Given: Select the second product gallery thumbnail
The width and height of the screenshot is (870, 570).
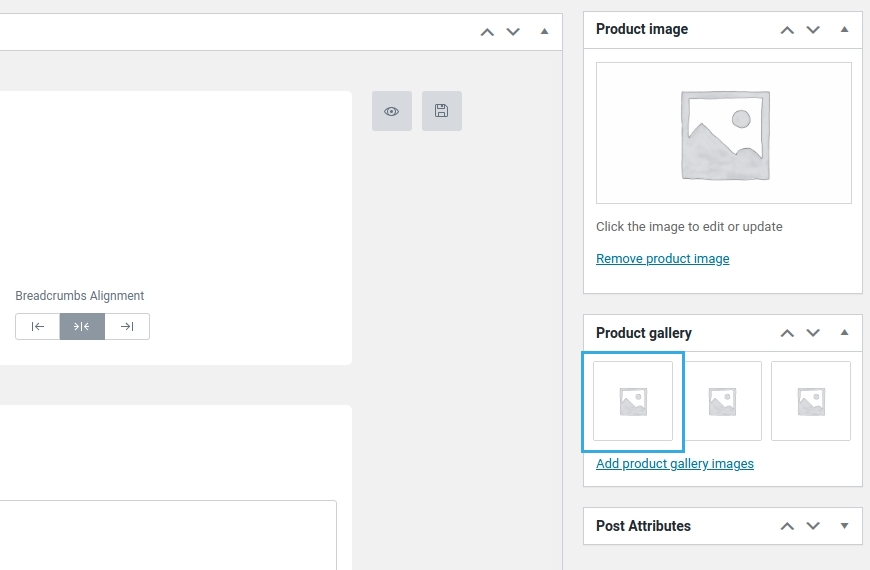Looking at the screenshot, I should [x=722, y=401].
